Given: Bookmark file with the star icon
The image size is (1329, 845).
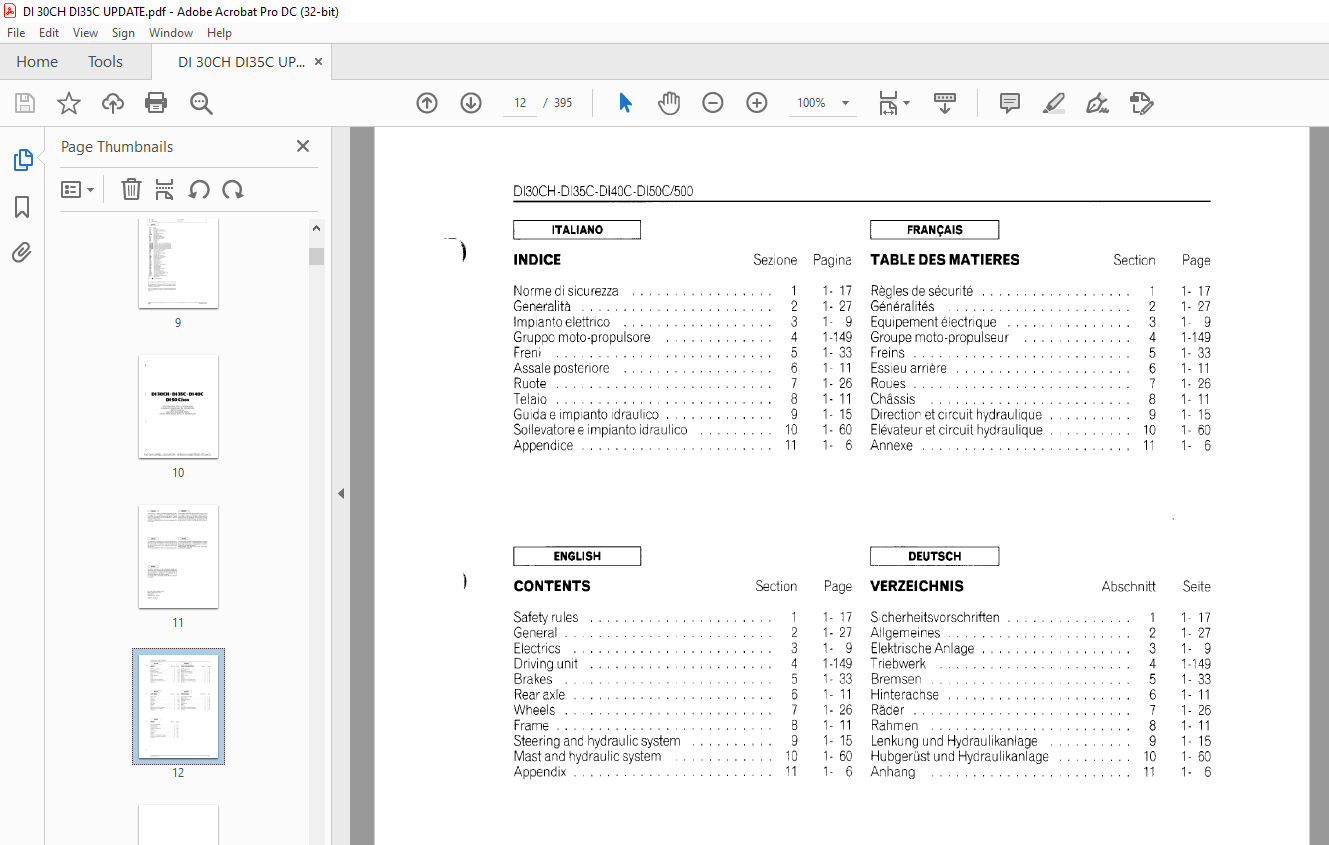Looking at the screenshot, I should 69,103.
